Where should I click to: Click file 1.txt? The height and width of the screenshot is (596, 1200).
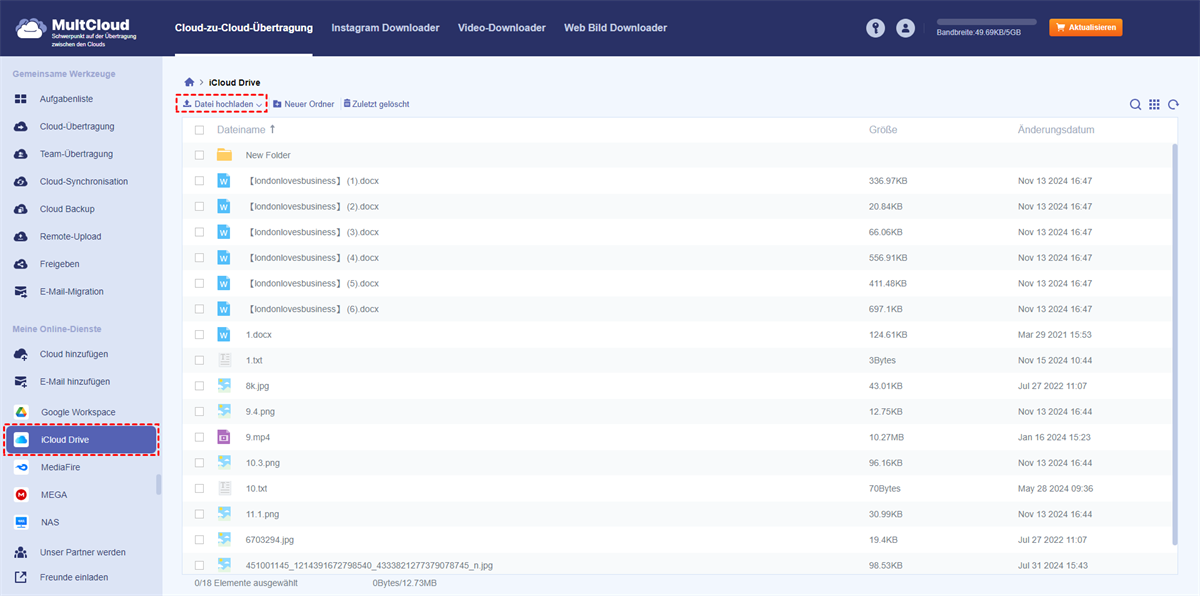coord(254,360)
